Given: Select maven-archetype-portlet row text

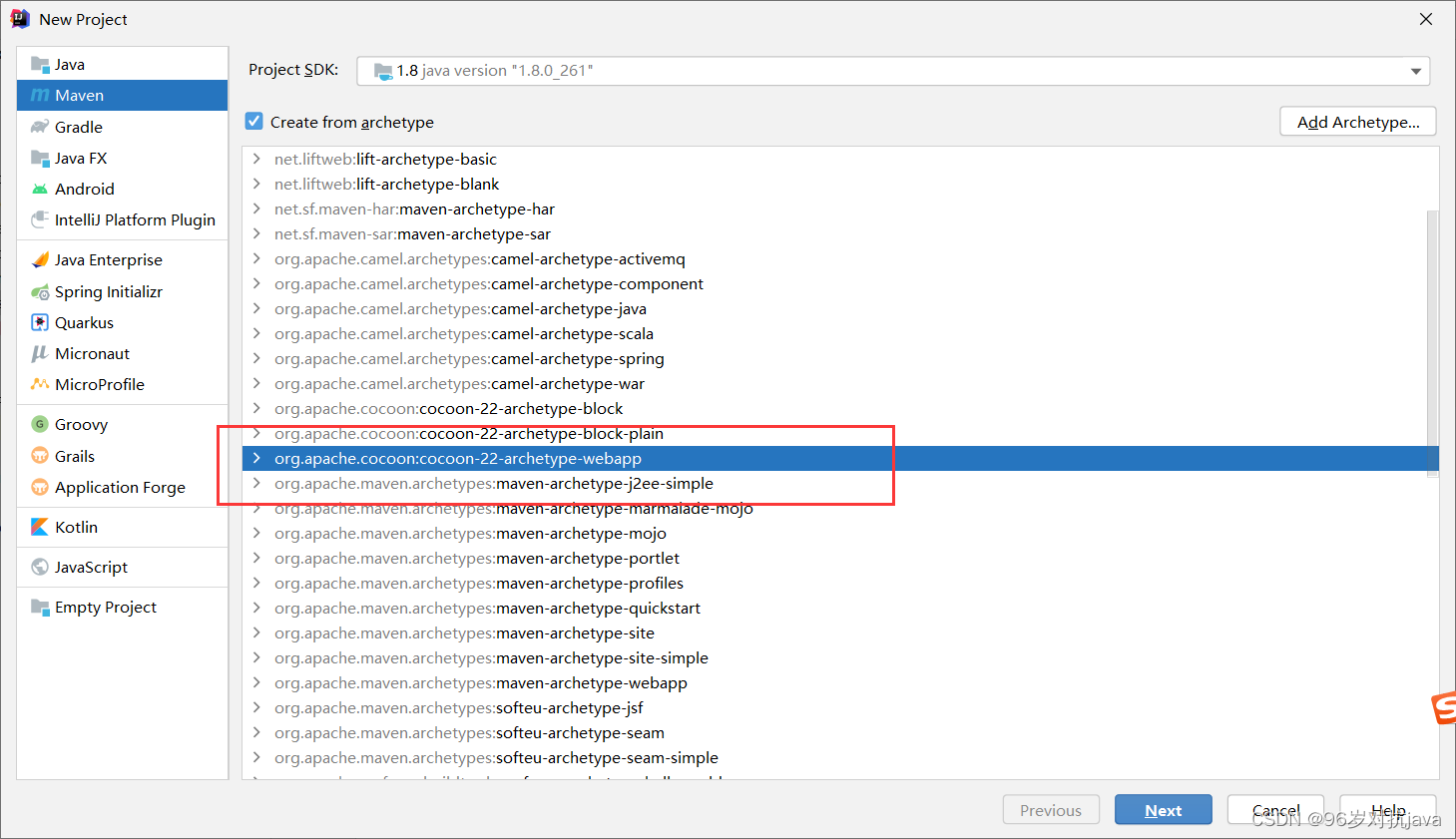Looking at the screenshot, I should tap(477, 558).
